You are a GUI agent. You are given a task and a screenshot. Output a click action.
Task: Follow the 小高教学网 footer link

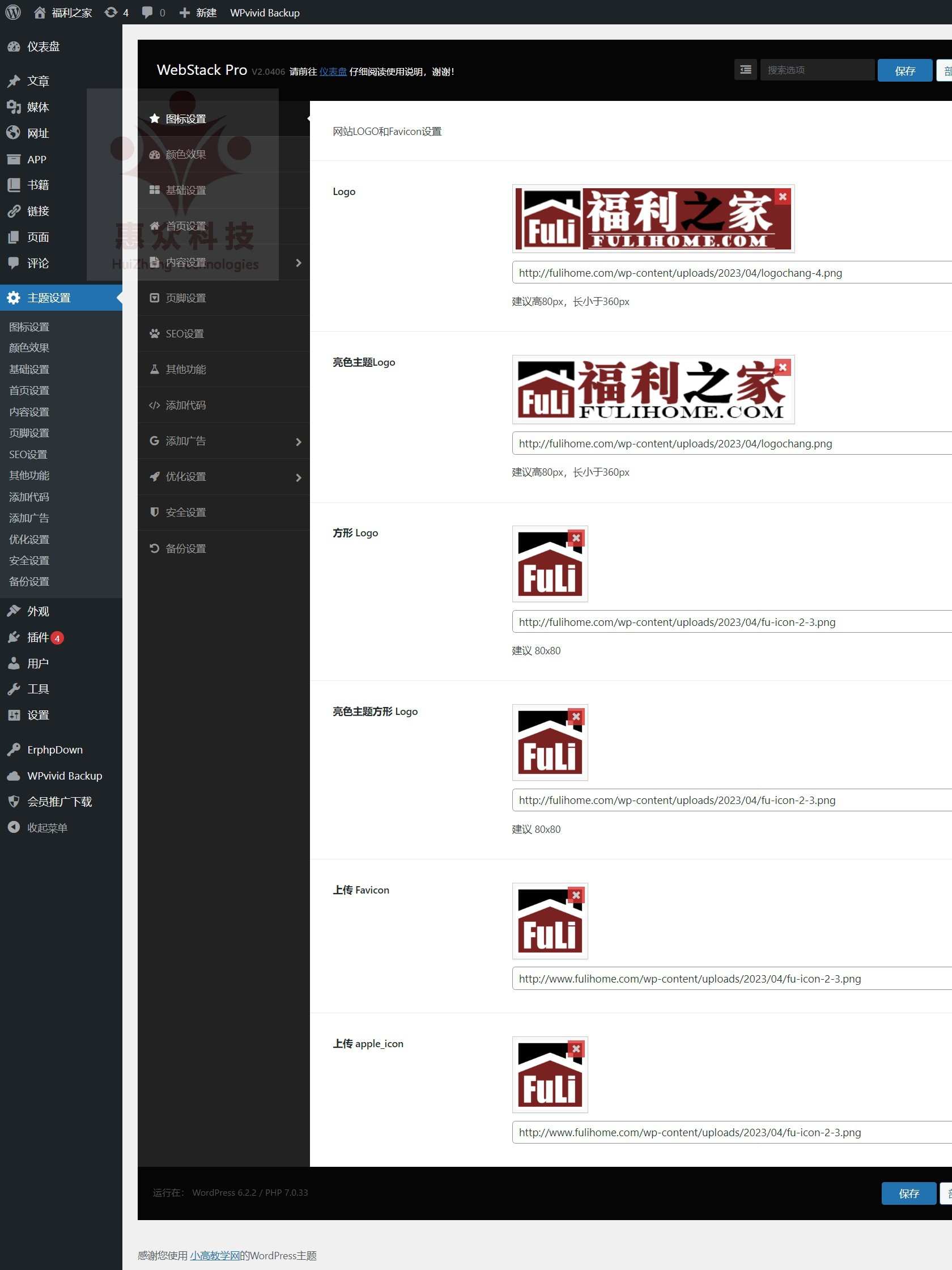tap(215, 1256)
